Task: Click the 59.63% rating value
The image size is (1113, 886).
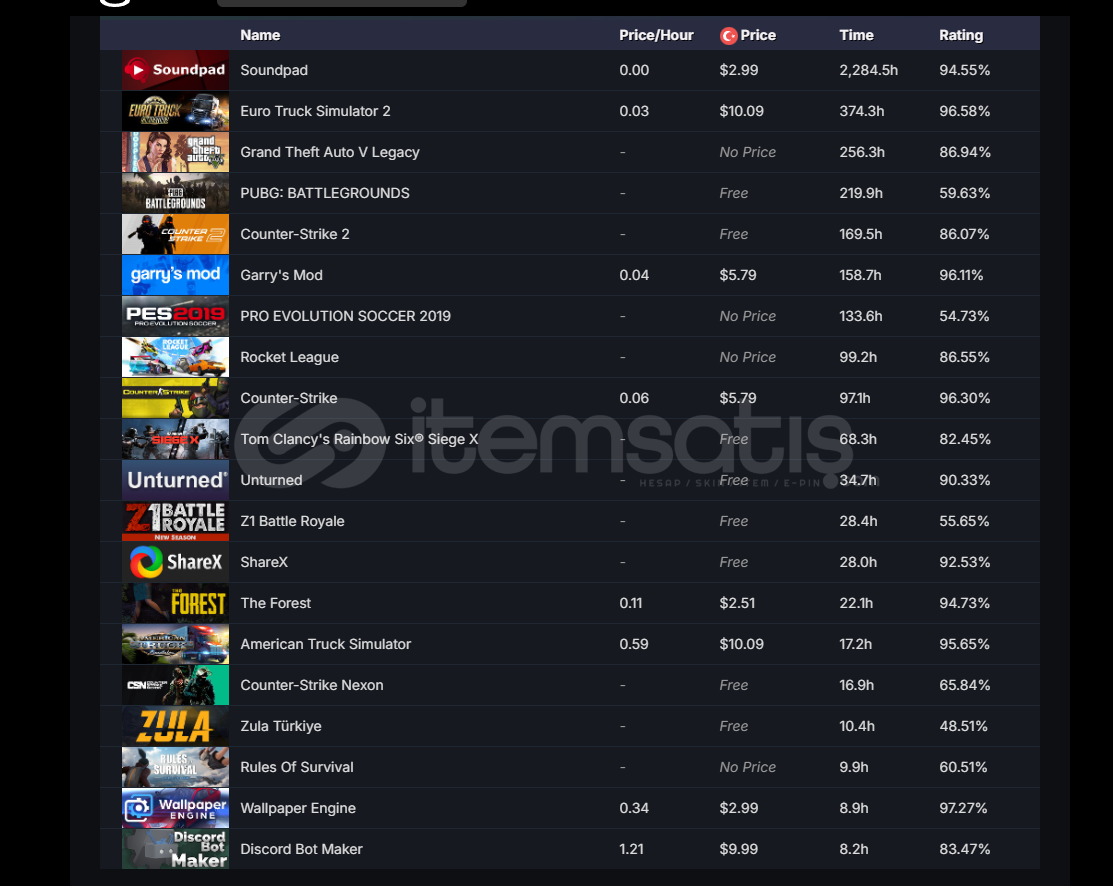Action: click(x=964, y=193)
